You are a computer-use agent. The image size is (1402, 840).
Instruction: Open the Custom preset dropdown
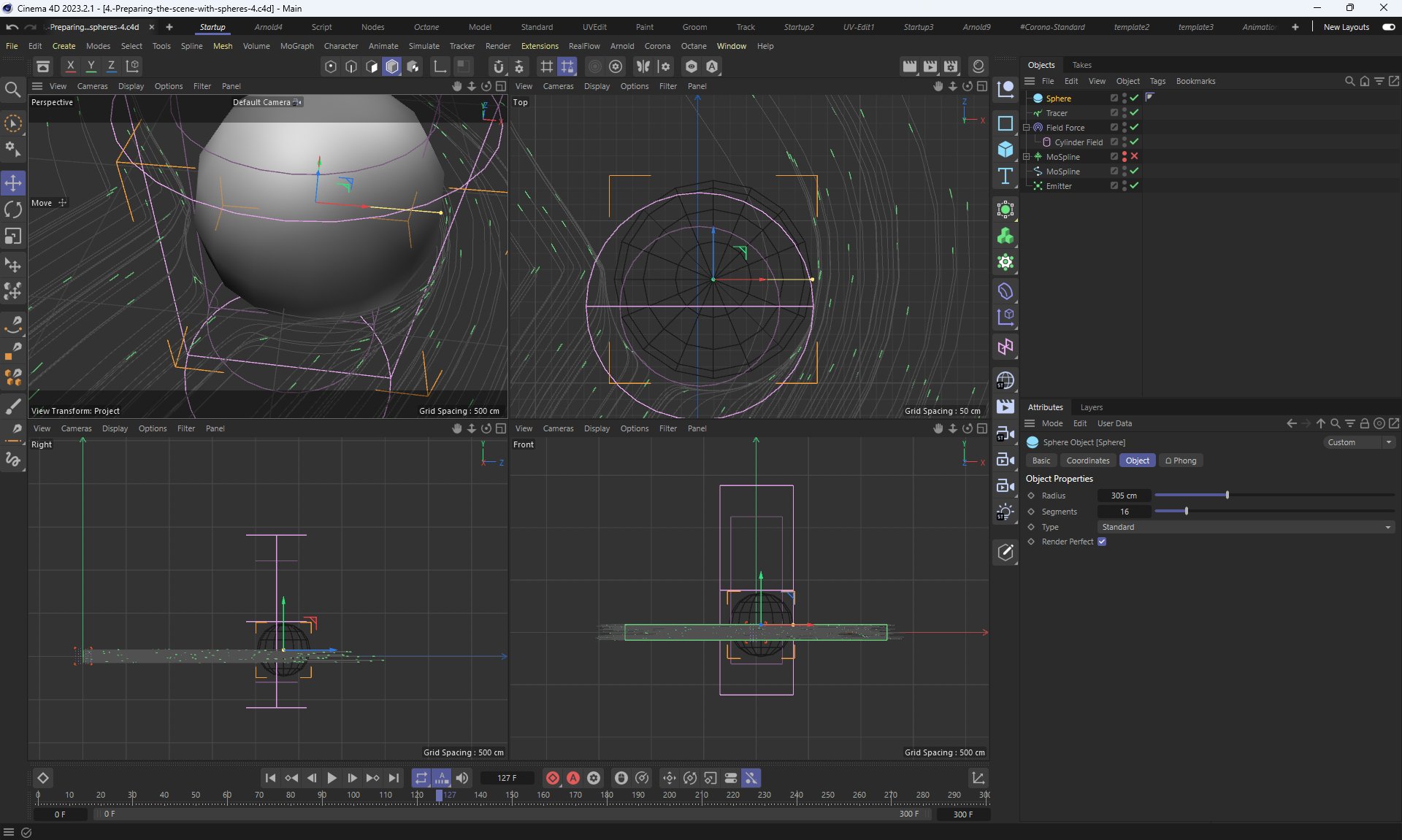click(1358, 442)
